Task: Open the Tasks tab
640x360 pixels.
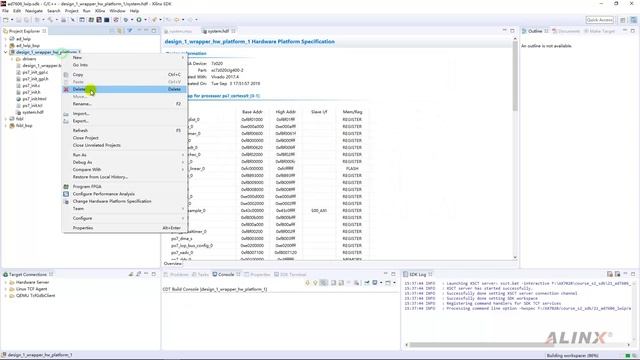Action: [x=200, y=274]
